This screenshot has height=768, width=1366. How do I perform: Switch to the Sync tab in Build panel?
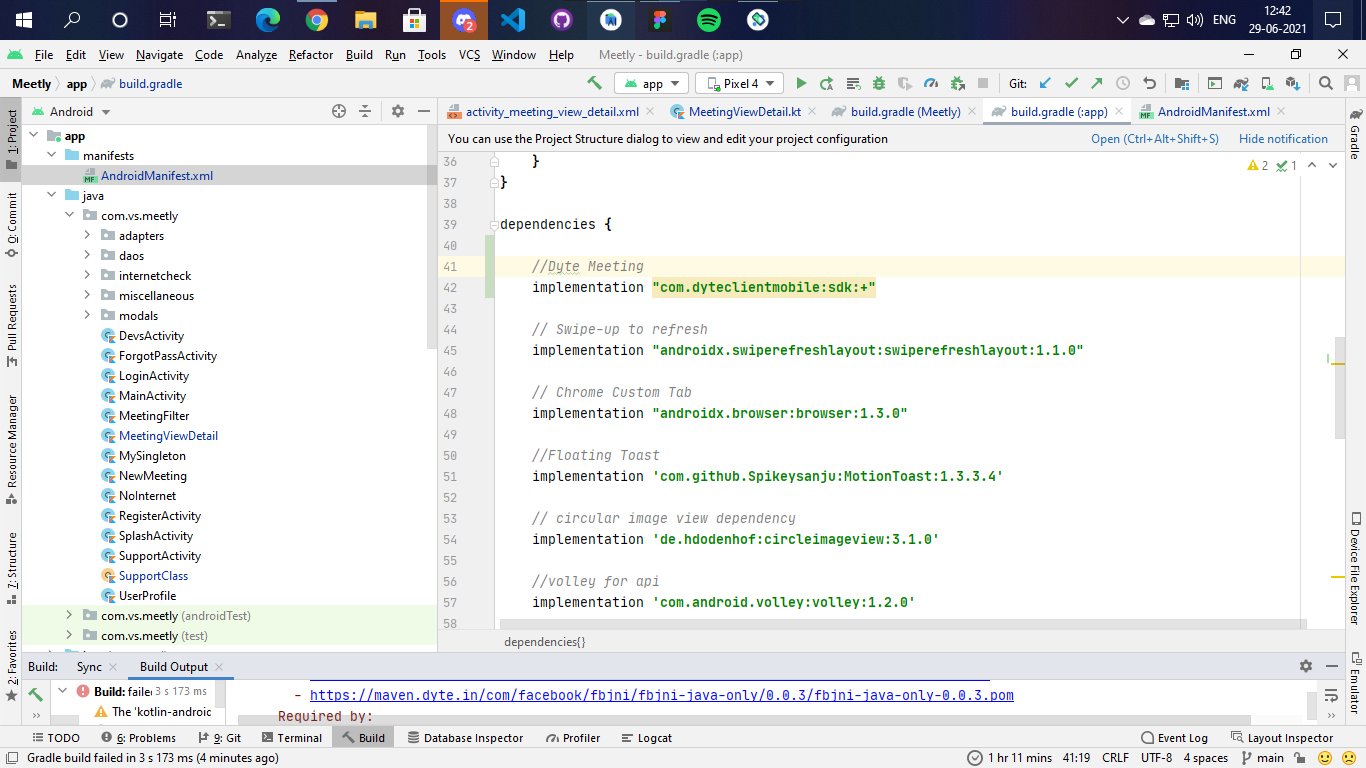[x=89, y=666]
